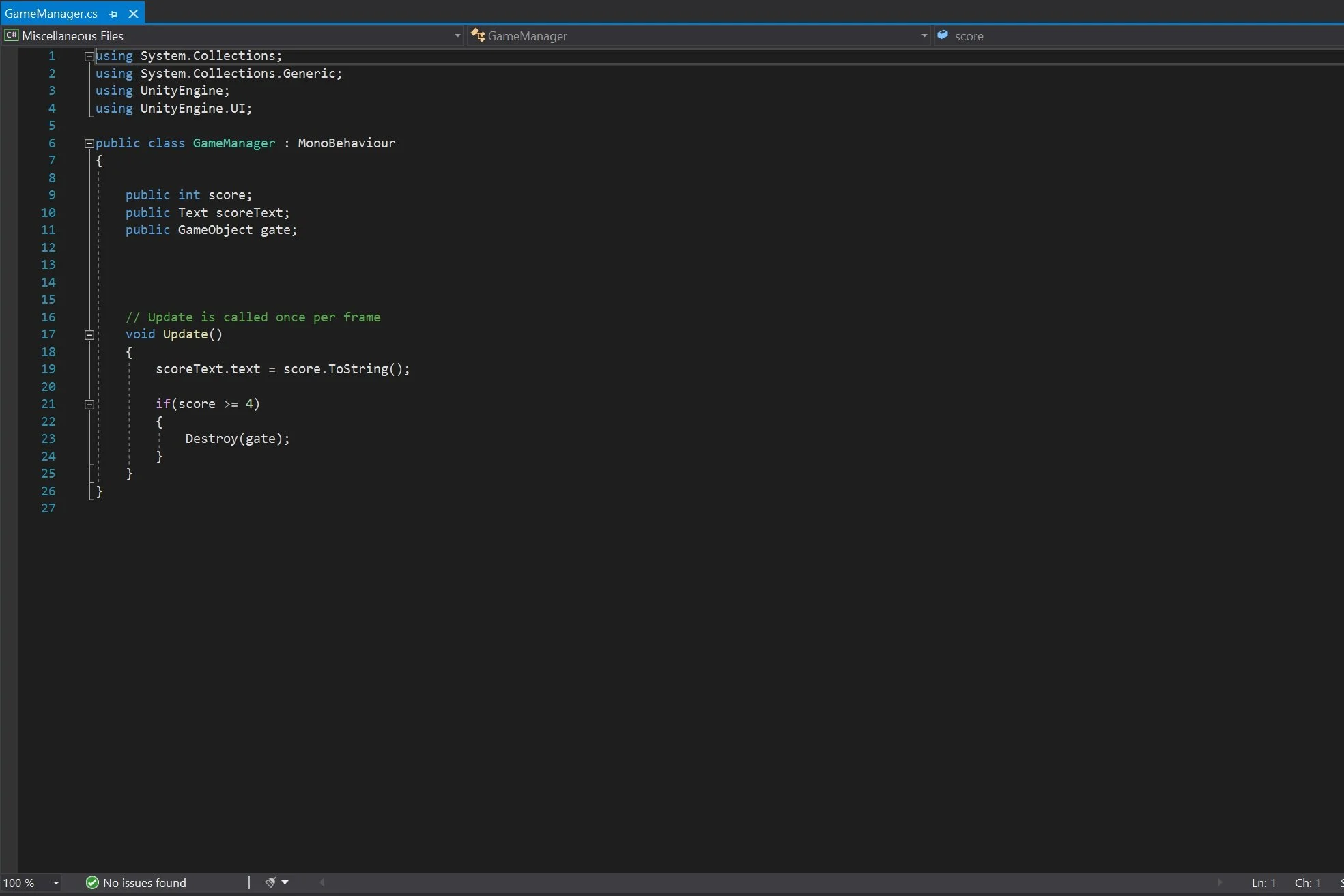Click the C# file icon beside Miscellaneous Files
1344x896 pixels.
(x=11, y=35)
